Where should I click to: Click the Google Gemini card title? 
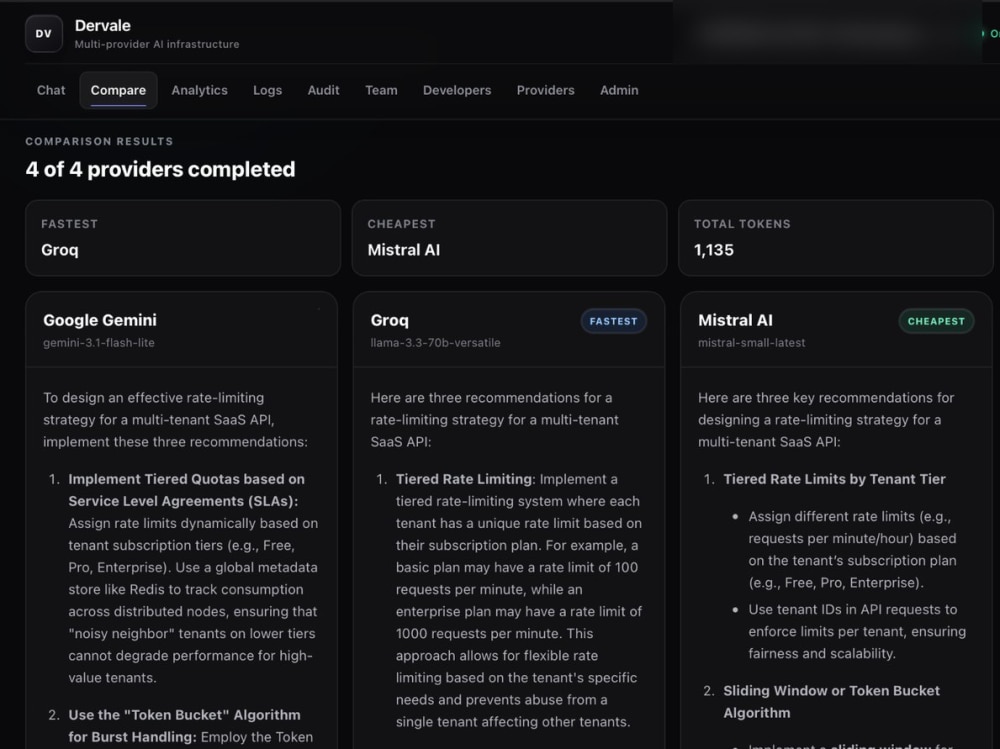tap(99, 320)
